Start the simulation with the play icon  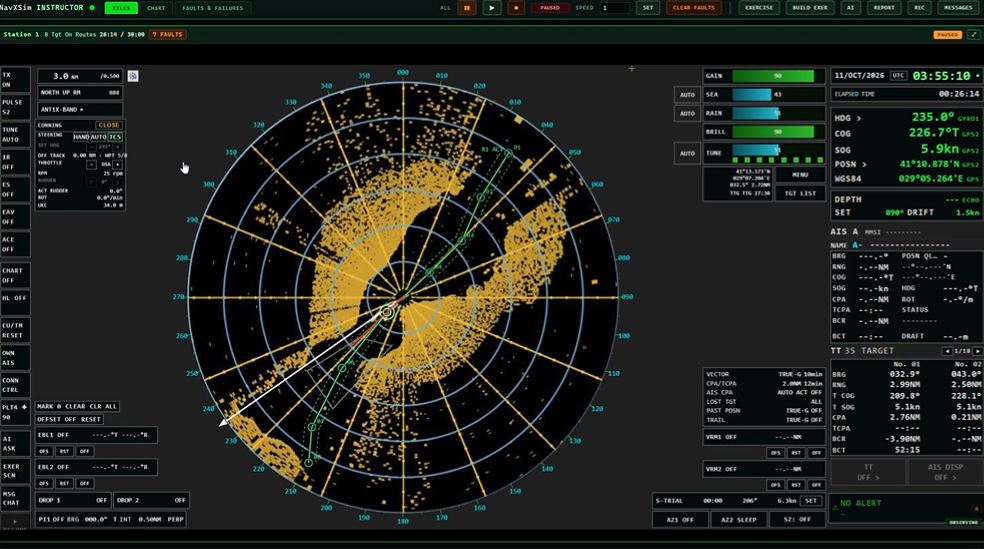[491, 8]
